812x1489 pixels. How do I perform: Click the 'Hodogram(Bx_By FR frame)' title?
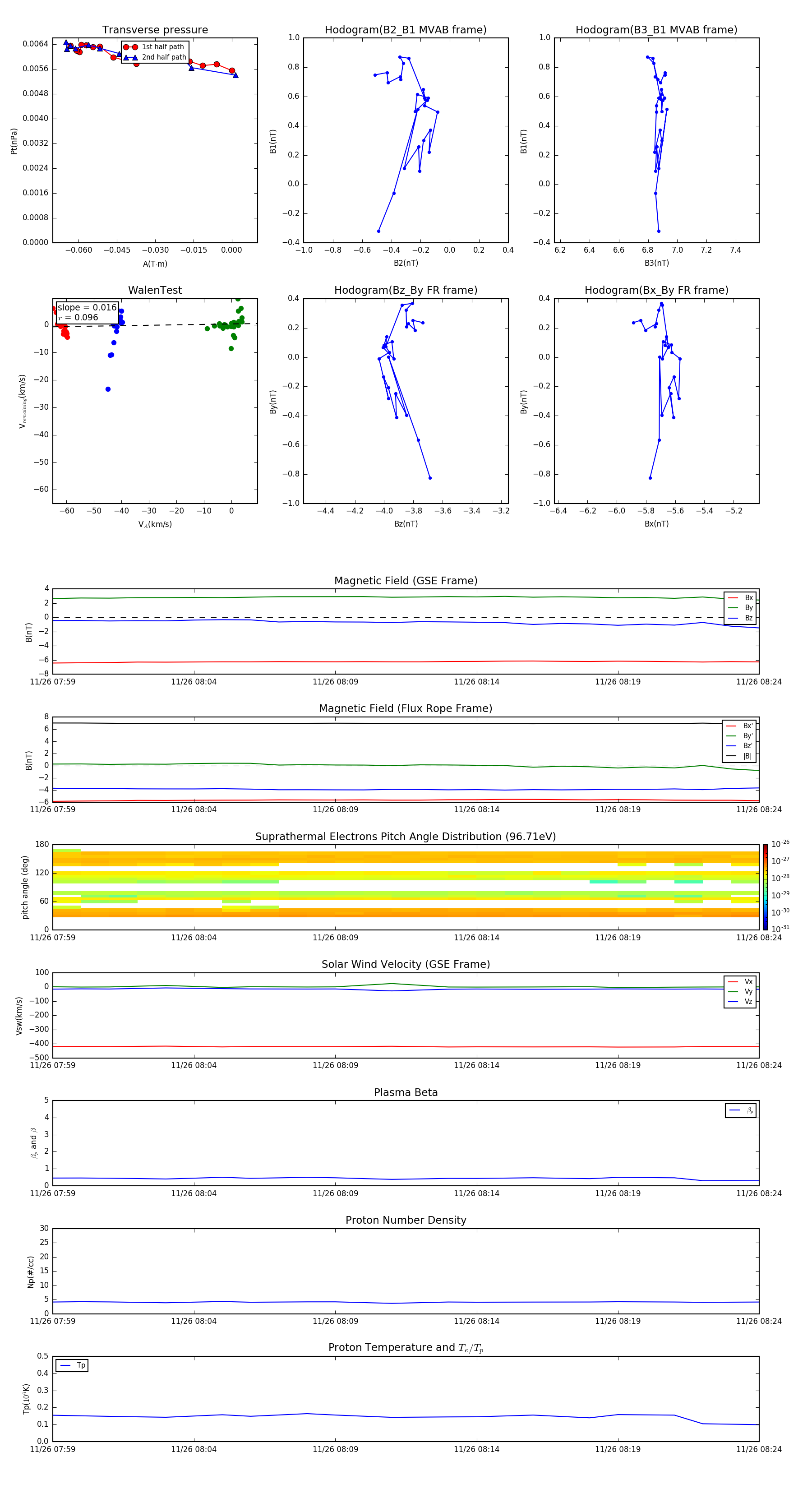click(656, 290)
